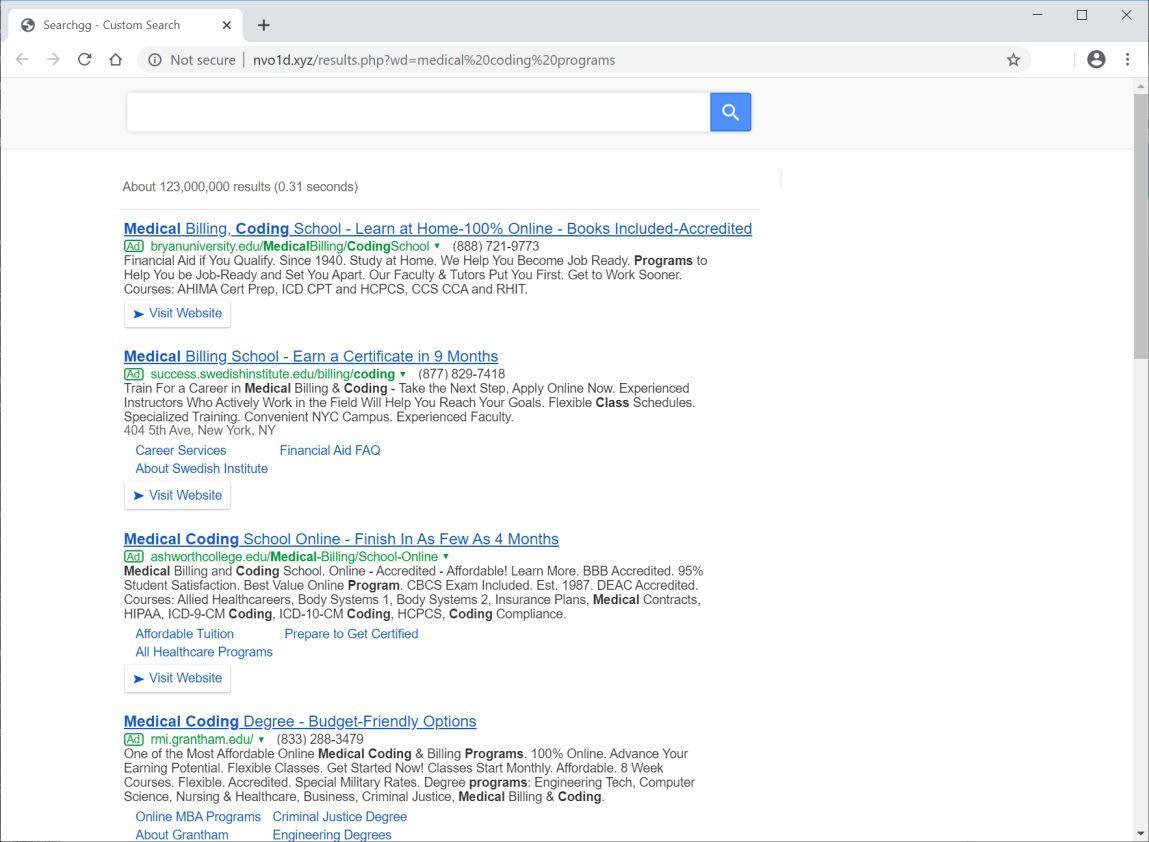Click the Ad badge beside ashworthcollege.edu
The width and height of the screenshot is (1149, 842).
[133, 556]
